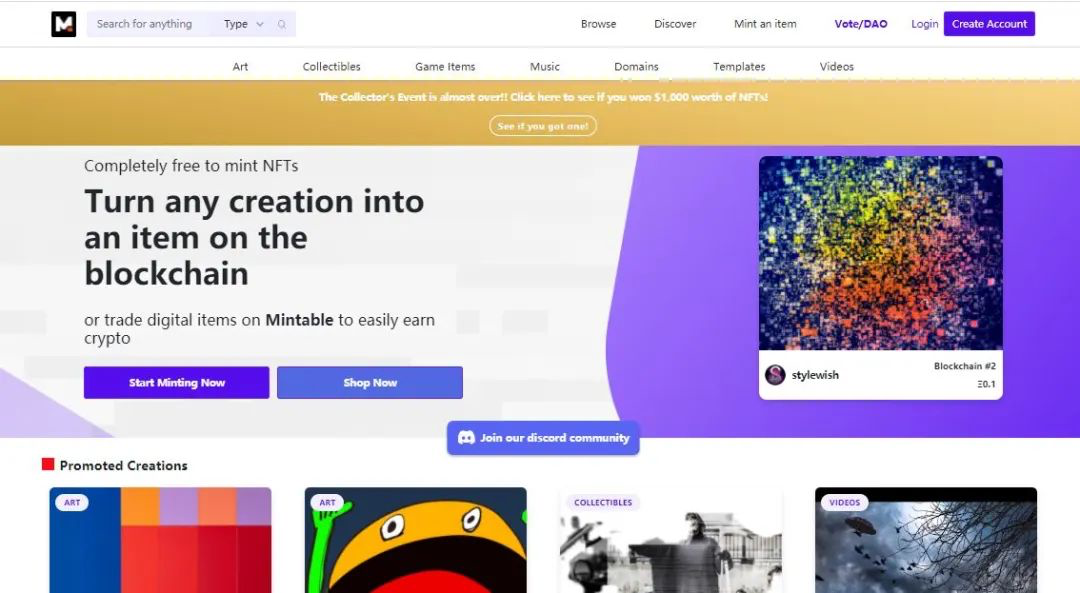Image resolution: width=1080 pixels, height=593 pixels.
Task: Open the Vote/DAO link
Action: [x=861, y=24]
